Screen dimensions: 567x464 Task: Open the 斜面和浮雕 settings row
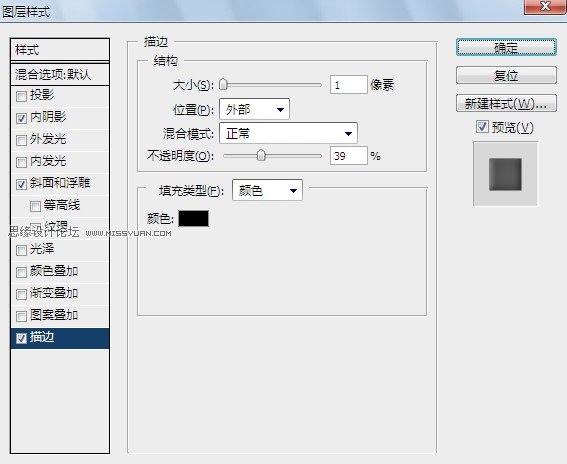tap(60, 184)
